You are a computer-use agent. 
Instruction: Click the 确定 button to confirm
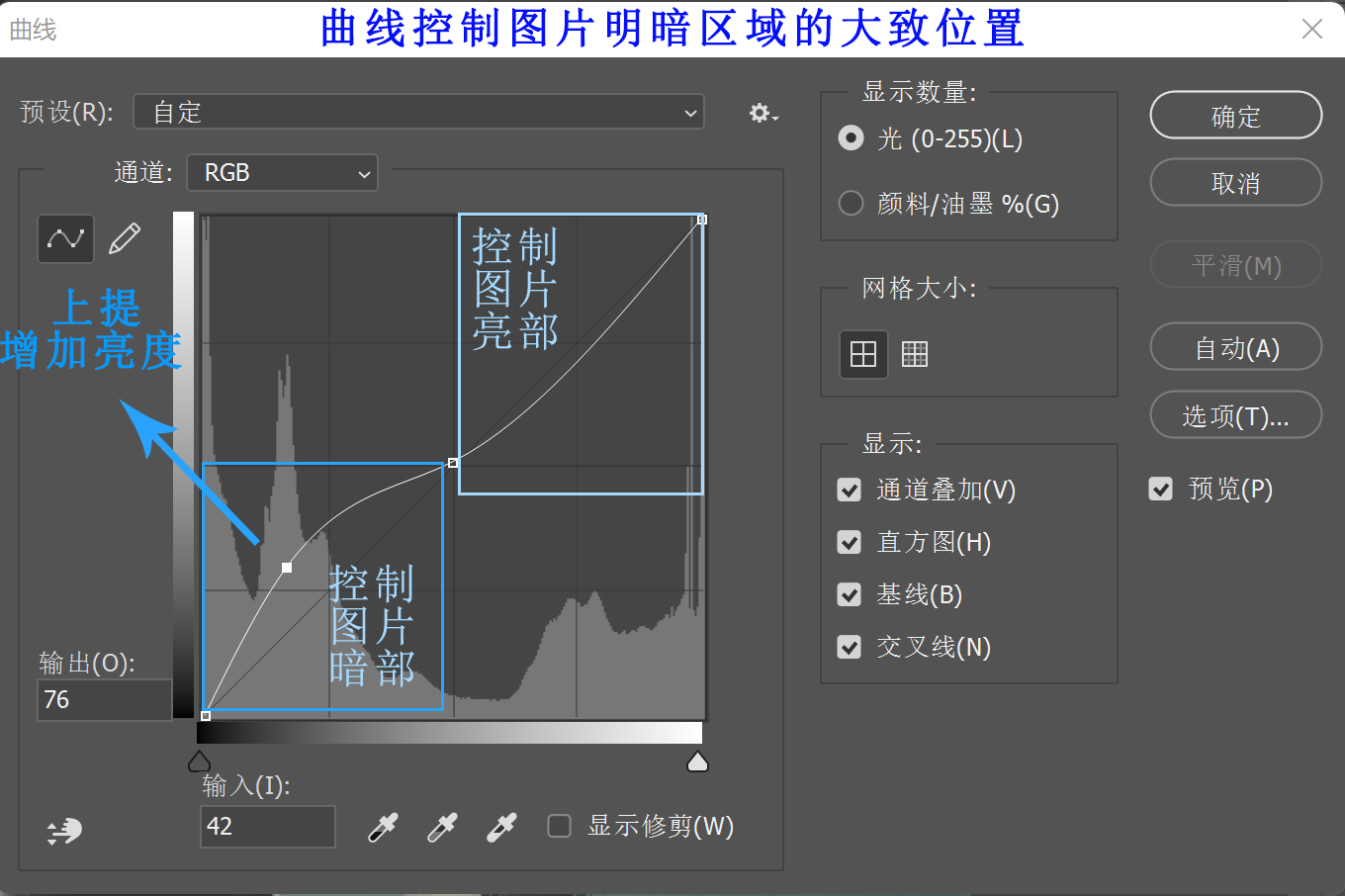point(1235,116)
